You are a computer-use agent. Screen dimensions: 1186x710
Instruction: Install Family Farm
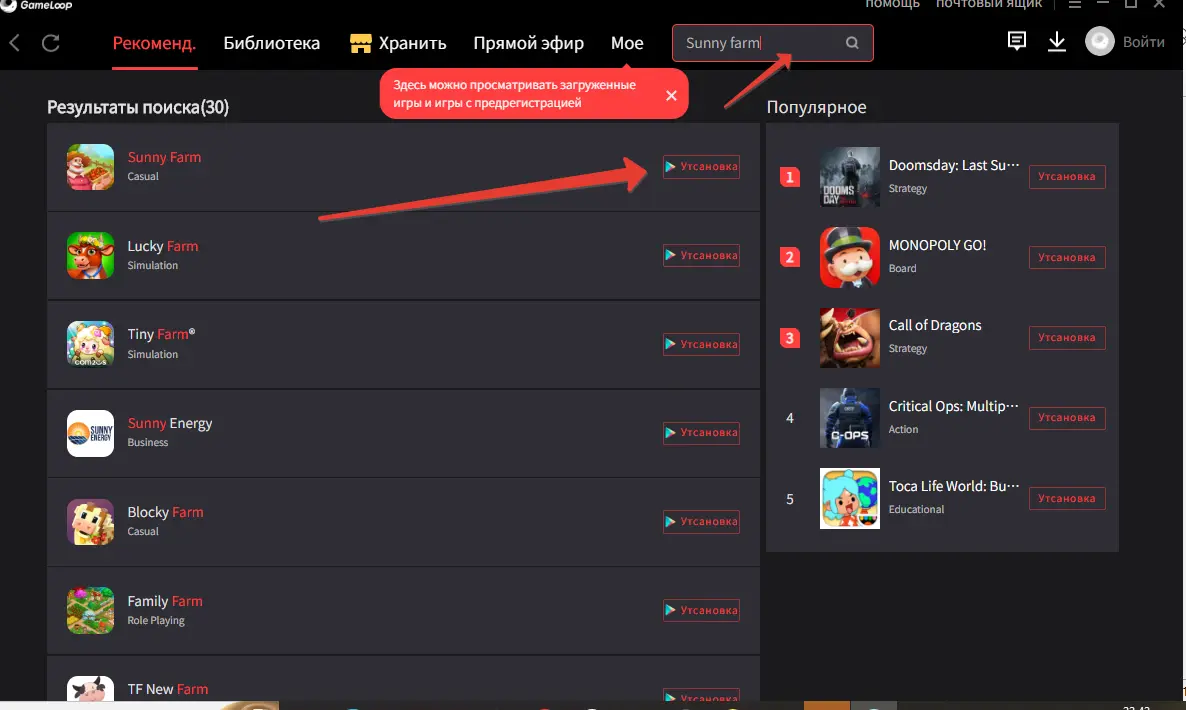[701, 610]
